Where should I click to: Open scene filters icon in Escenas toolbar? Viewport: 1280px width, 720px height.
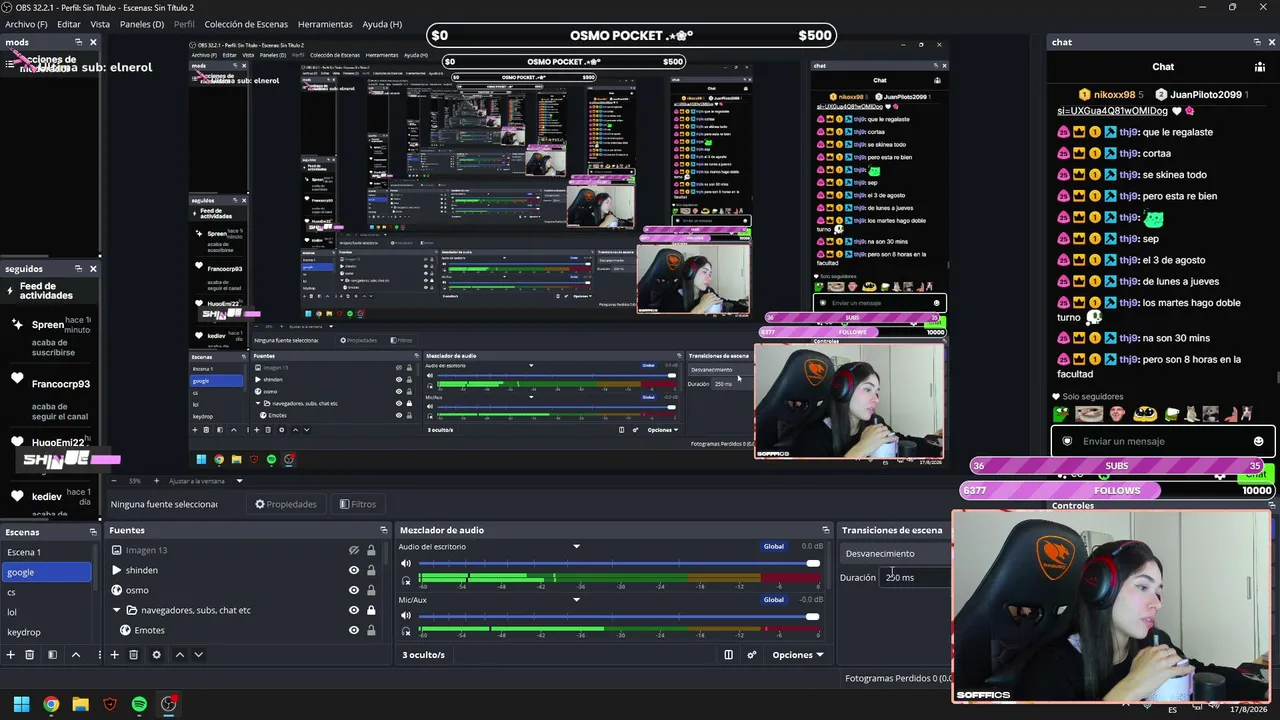pos(52,655)
